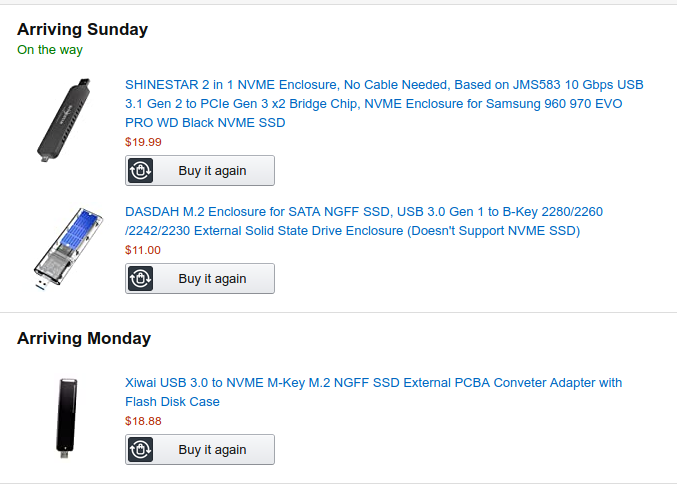Click the $19.99 price text
This screenshot has width=677, height=486.
pyautogui.click(x=143, y=142)
